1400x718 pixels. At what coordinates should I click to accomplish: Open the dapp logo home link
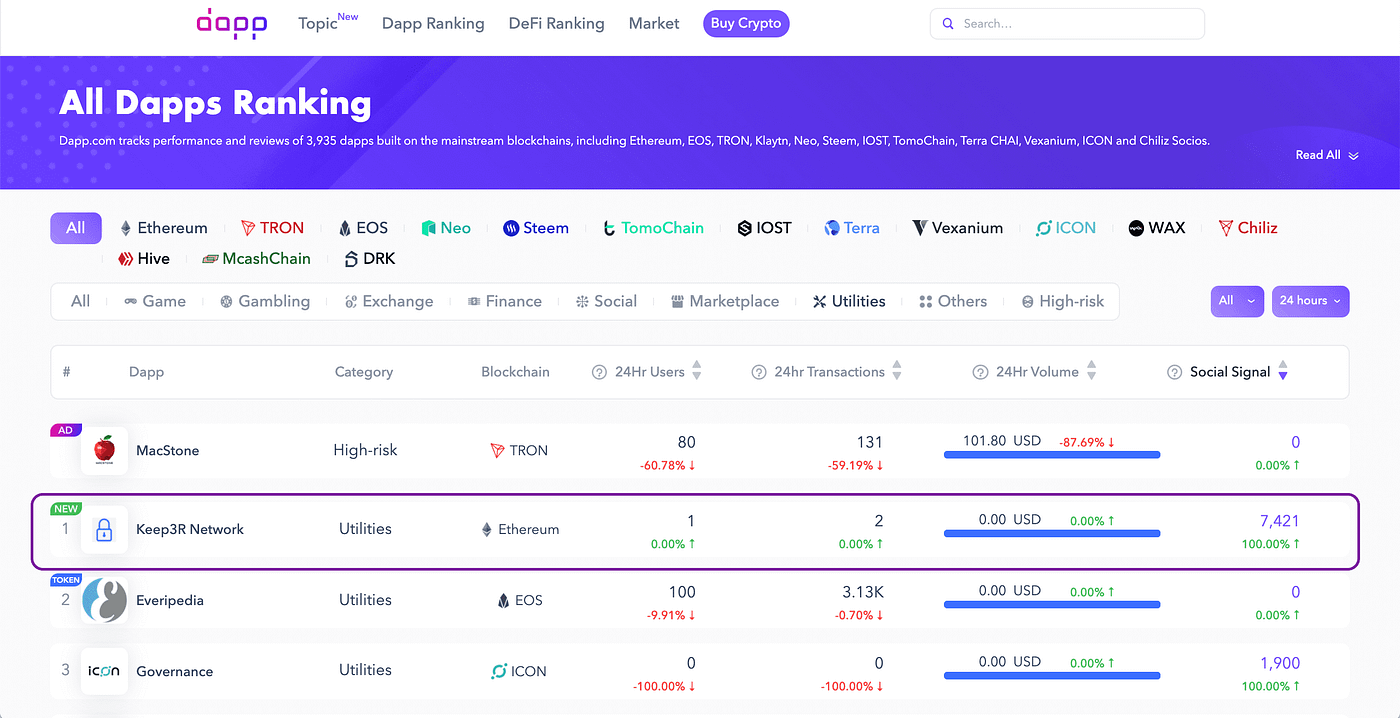tap(232, 23)
